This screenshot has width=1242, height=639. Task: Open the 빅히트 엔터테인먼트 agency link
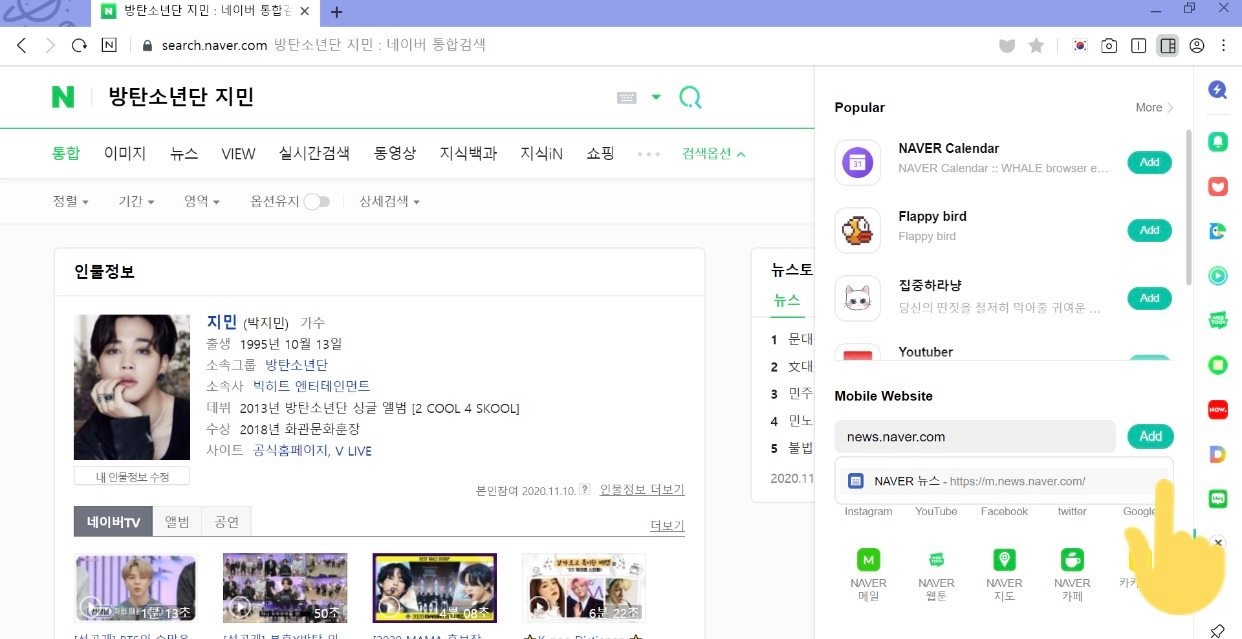(311, 386)
